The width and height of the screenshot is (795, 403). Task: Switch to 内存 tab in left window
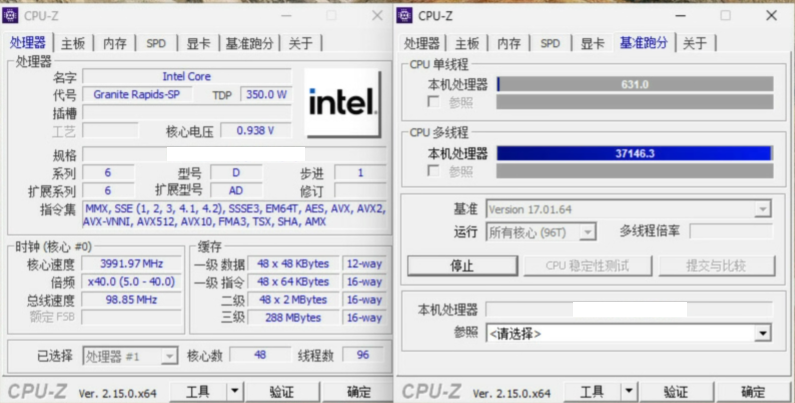pos(115,44)
